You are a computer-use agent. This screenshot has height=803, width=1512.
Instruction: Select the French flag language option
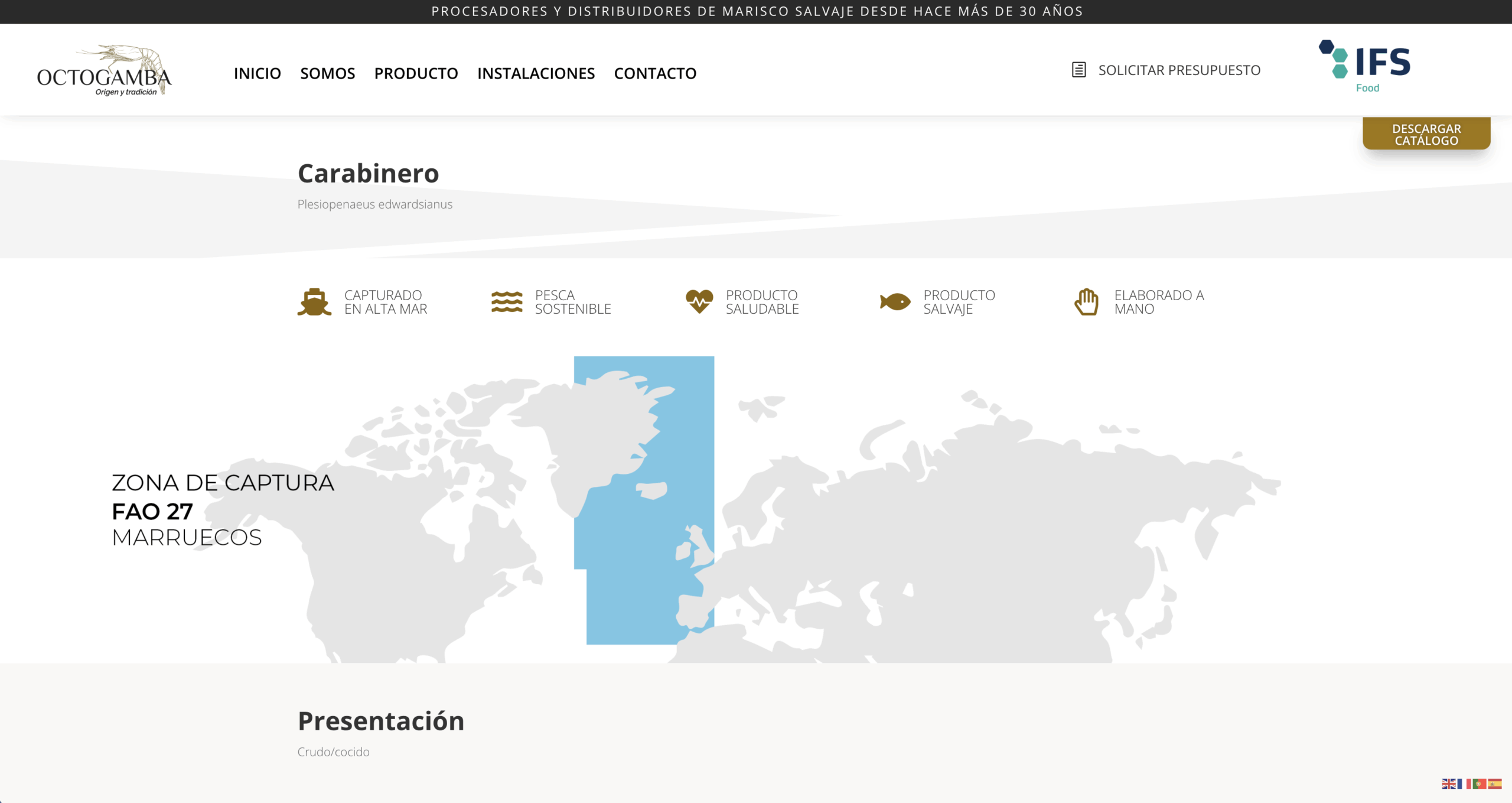pyautogui.click(x=1464, y=784)
